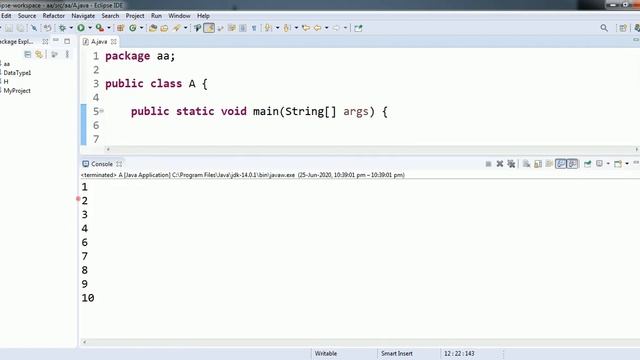Click Remove All Terminated Launches icon
The height and width of the screenshot is (360, 640).
[x=511, y=164]
